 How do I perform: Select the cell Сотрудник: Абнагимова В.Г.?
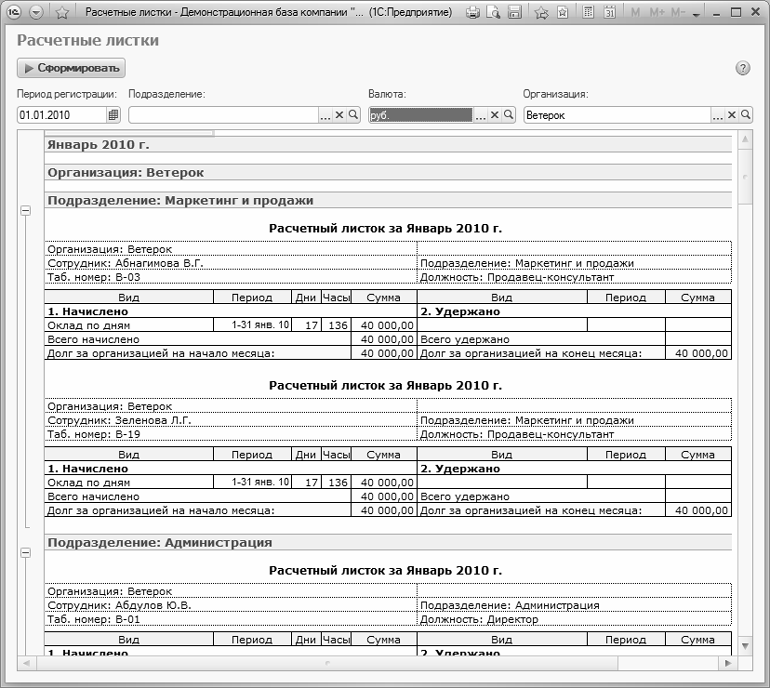pos(231,263)
